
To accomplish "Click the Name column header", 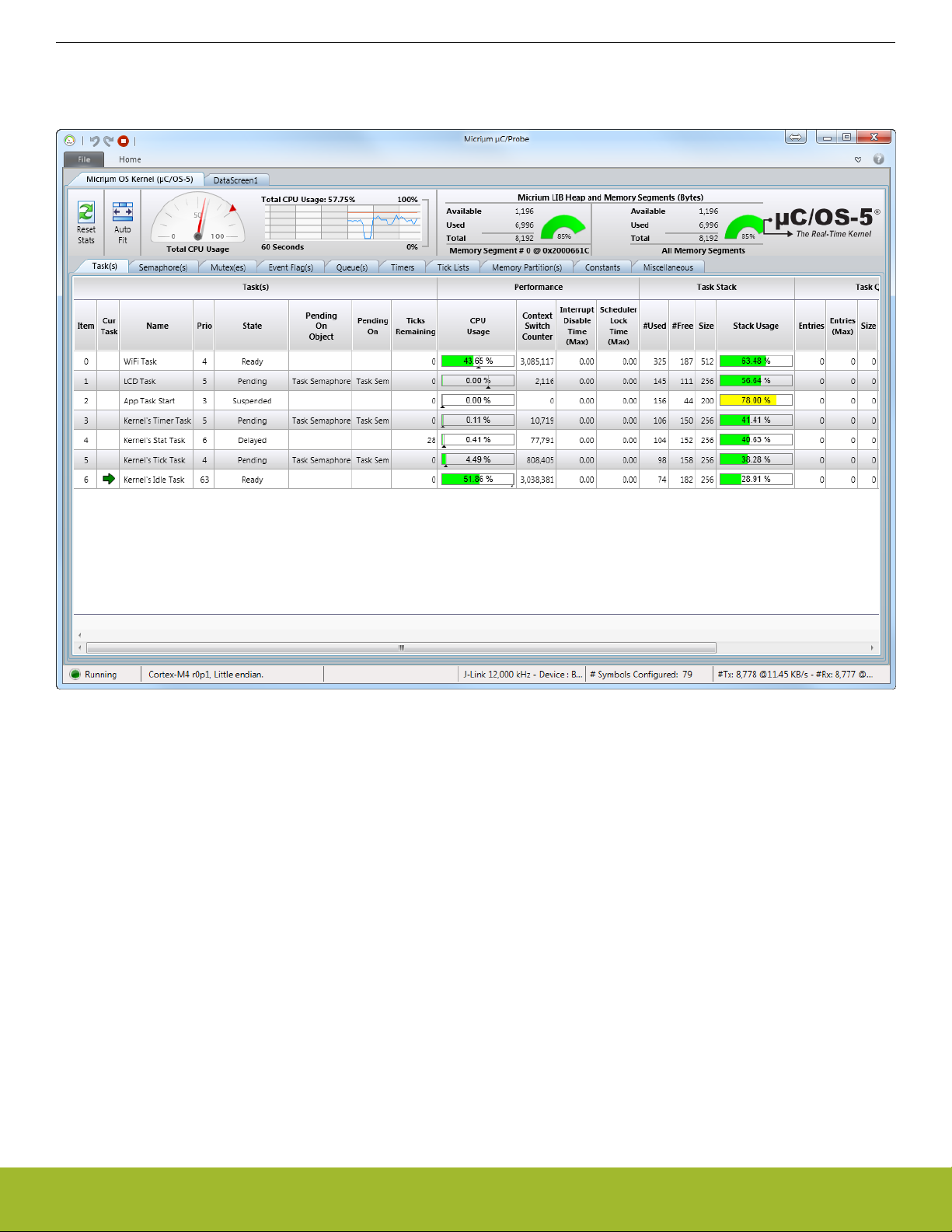I will tap(157, 326).
